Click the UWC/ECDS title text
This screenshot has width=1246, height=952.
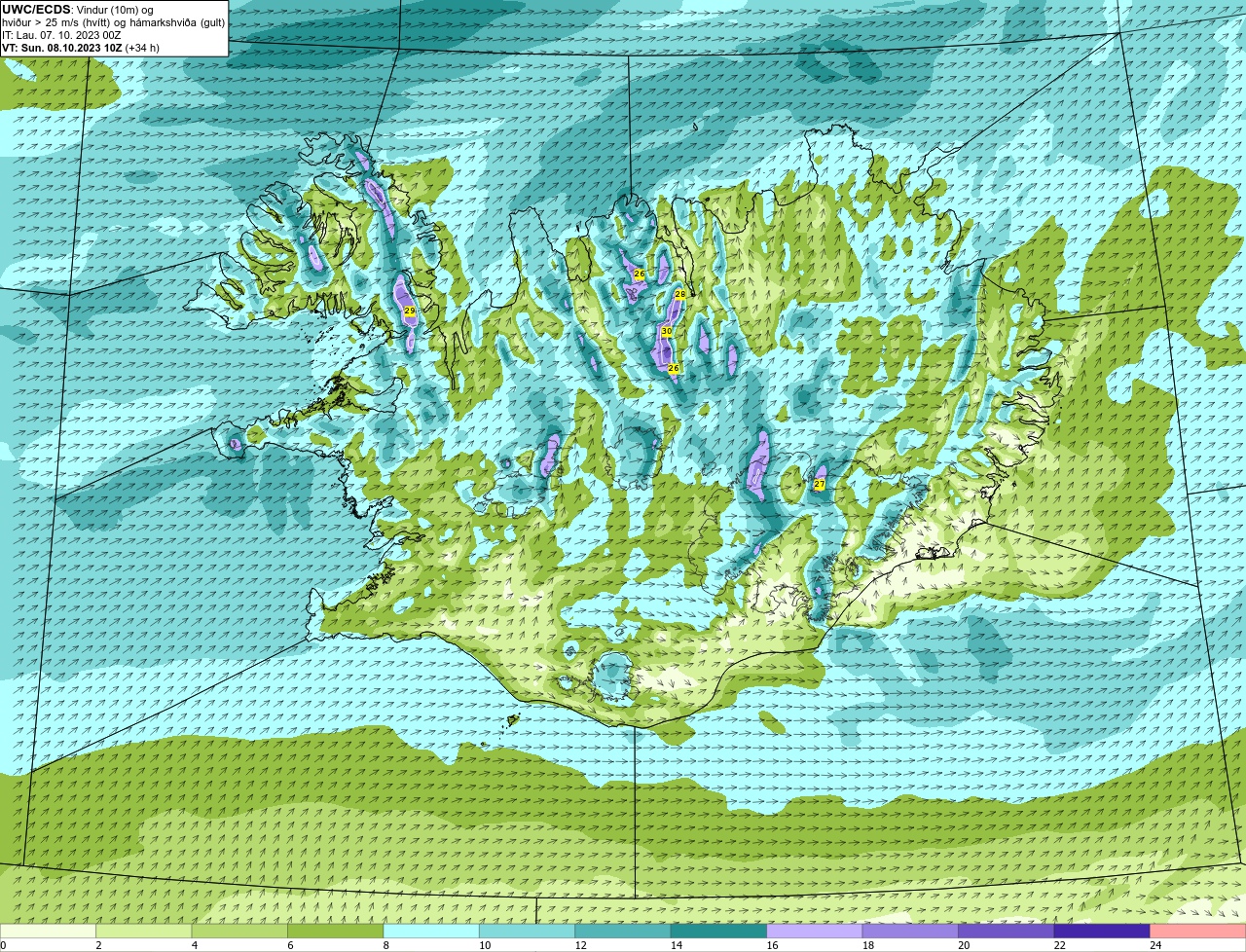36,10
